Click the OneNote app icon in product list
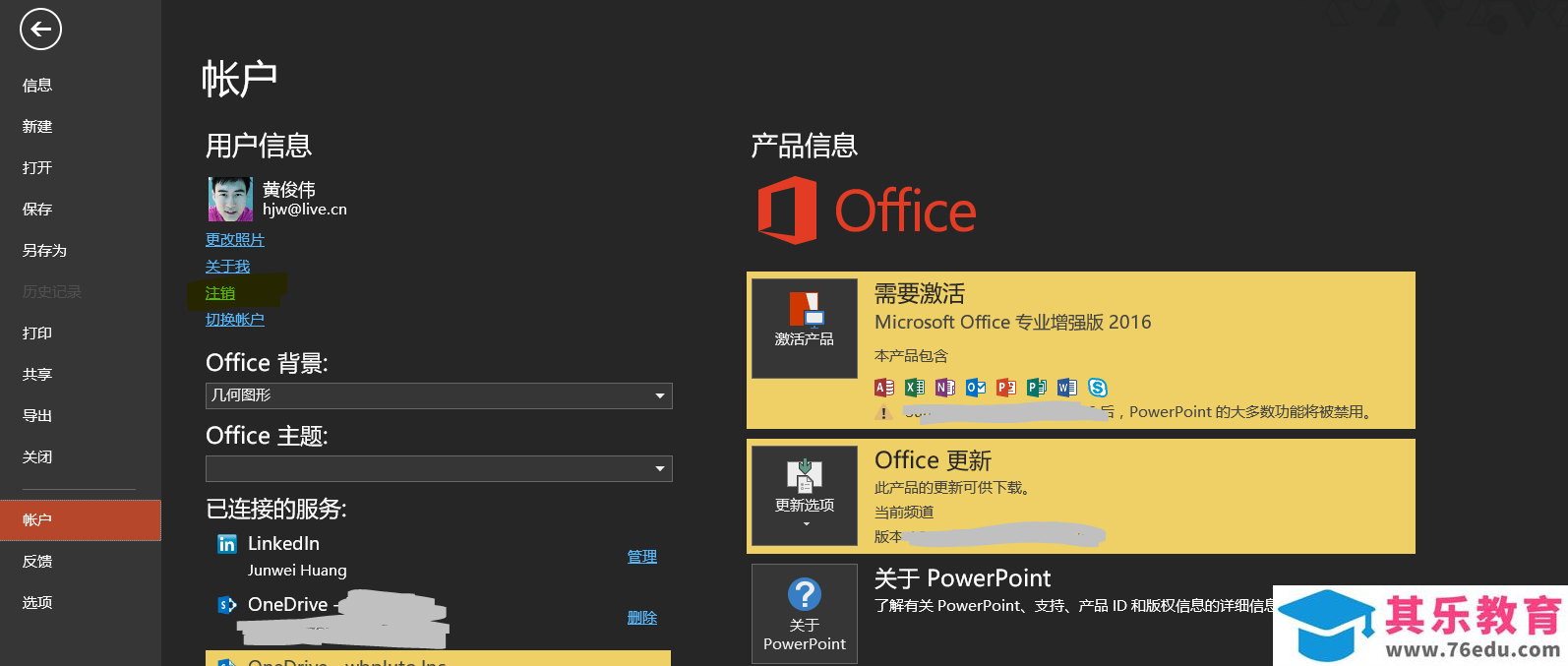The height and width of the screenshot is (666, 1568). coord(945,388)
